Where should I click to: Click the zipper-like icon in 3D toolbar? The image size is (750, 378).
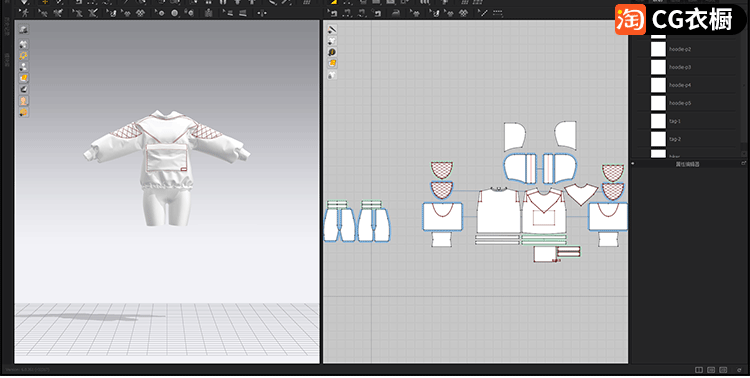click(x=209, y=13)
